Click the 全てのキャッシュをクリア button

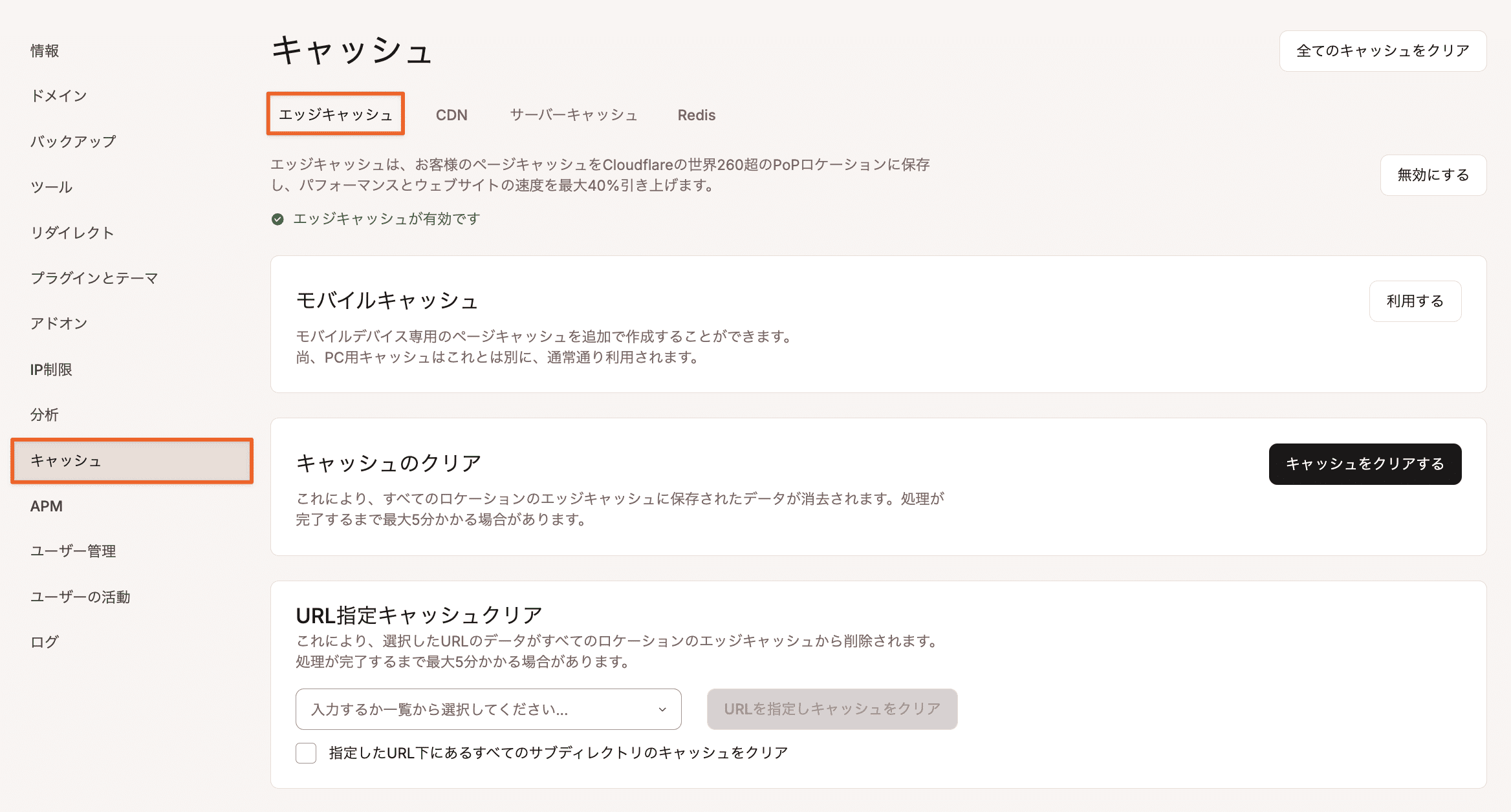(x=1382, y=50)
